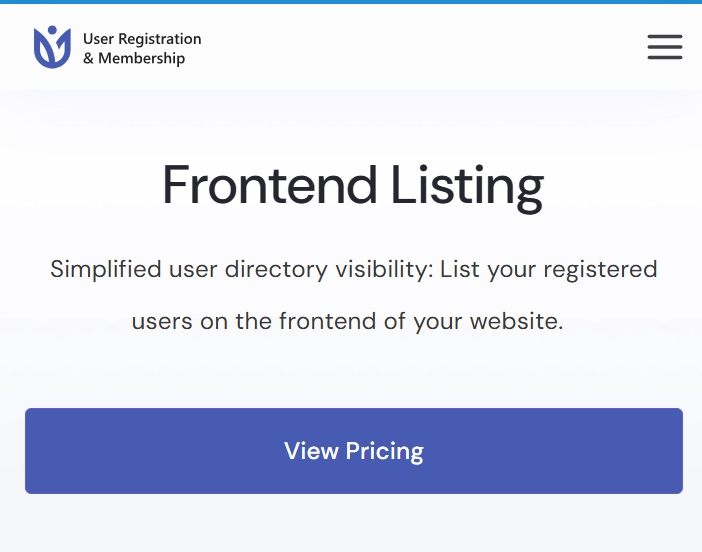
Task: Click the "Simplified user directory visibility" text line
Action: click(353, 270)
